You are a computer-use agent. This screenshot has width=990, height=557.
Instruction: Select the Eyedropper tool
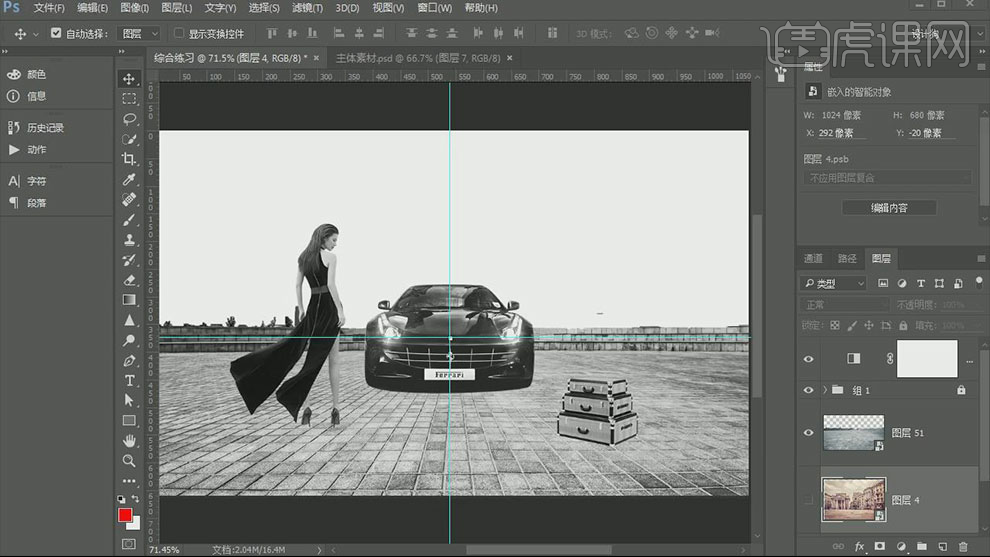(129, 180)
